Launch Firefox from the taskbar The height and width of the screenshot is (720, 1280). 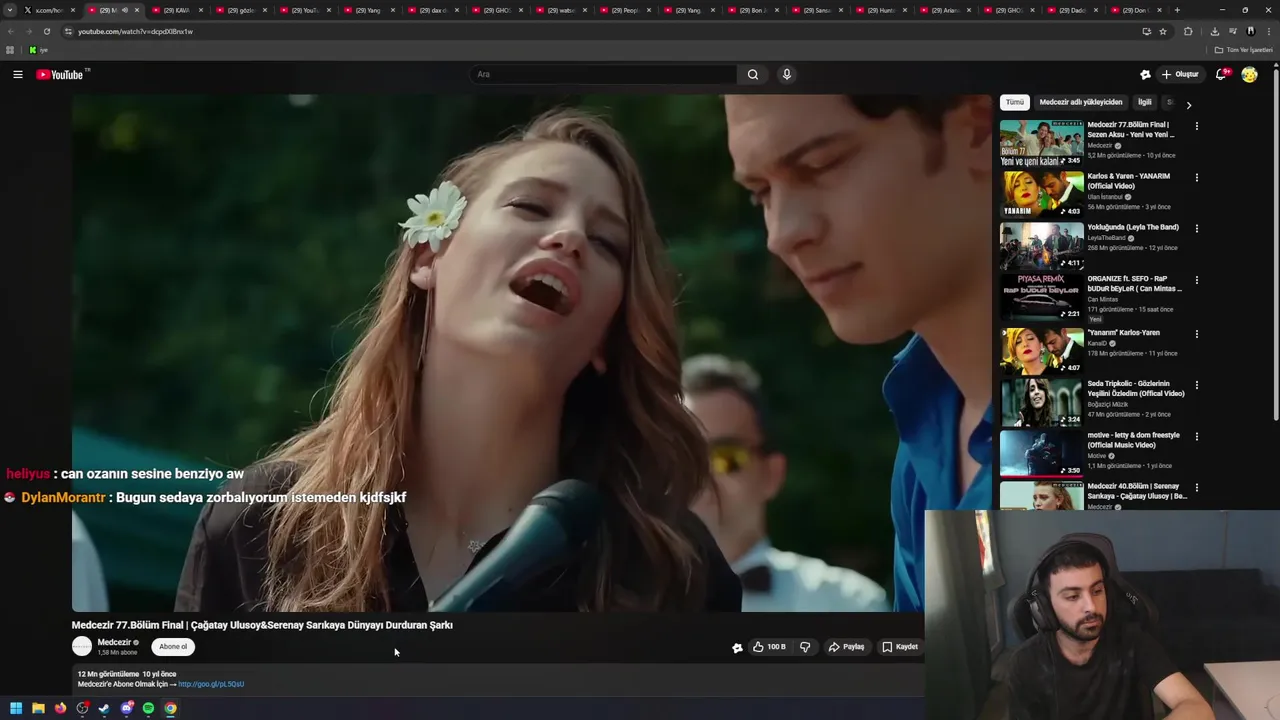click(60, 708)
